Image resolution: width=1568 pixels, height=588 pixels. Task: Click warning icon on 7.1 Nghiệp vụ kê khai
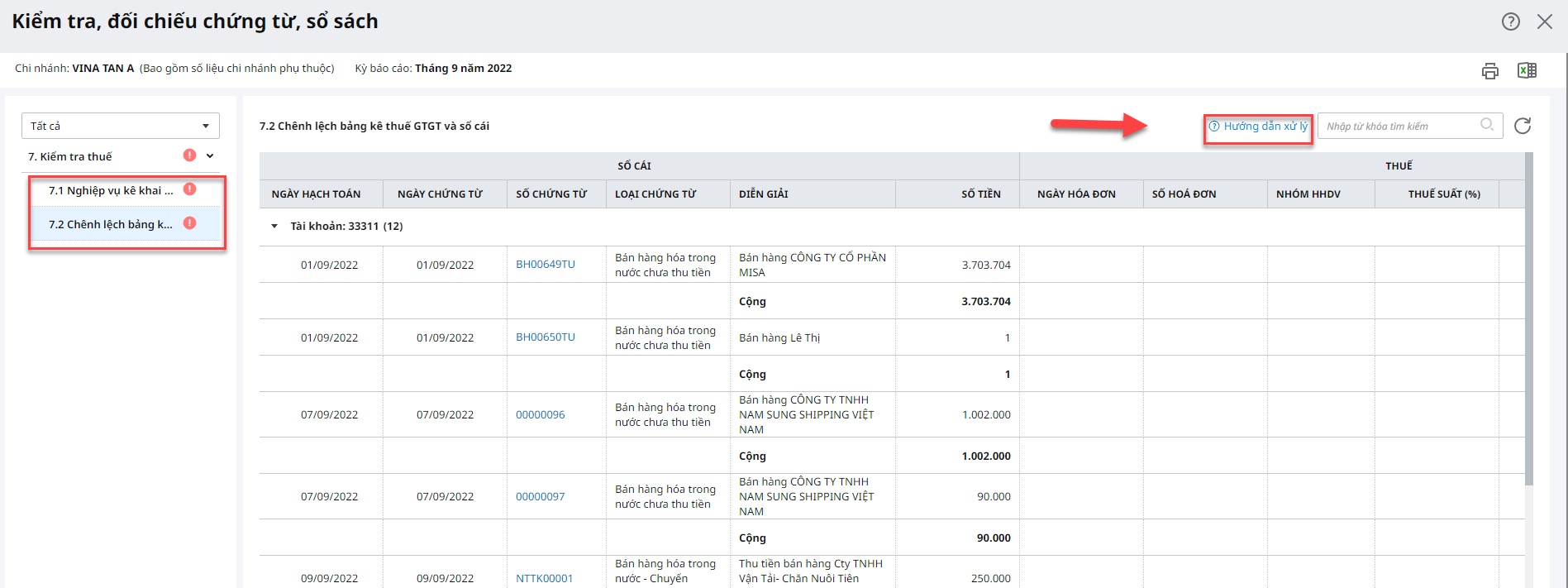click(x=190, y=189)
